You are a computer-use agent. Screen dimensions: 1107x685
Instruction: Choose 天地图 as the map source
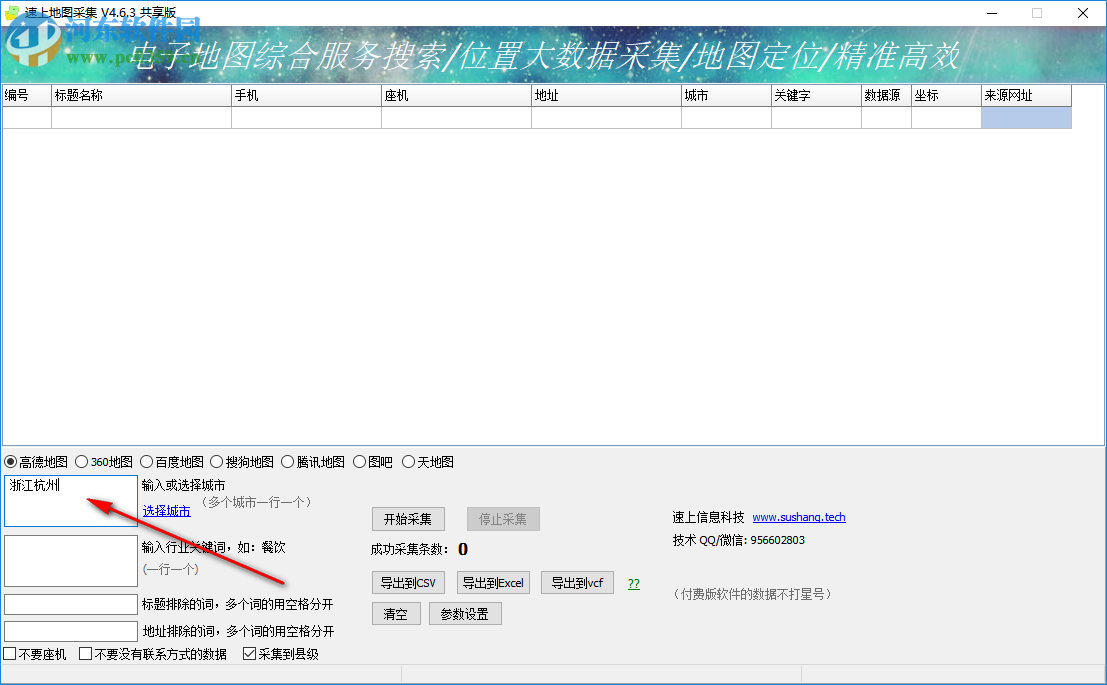409,461
